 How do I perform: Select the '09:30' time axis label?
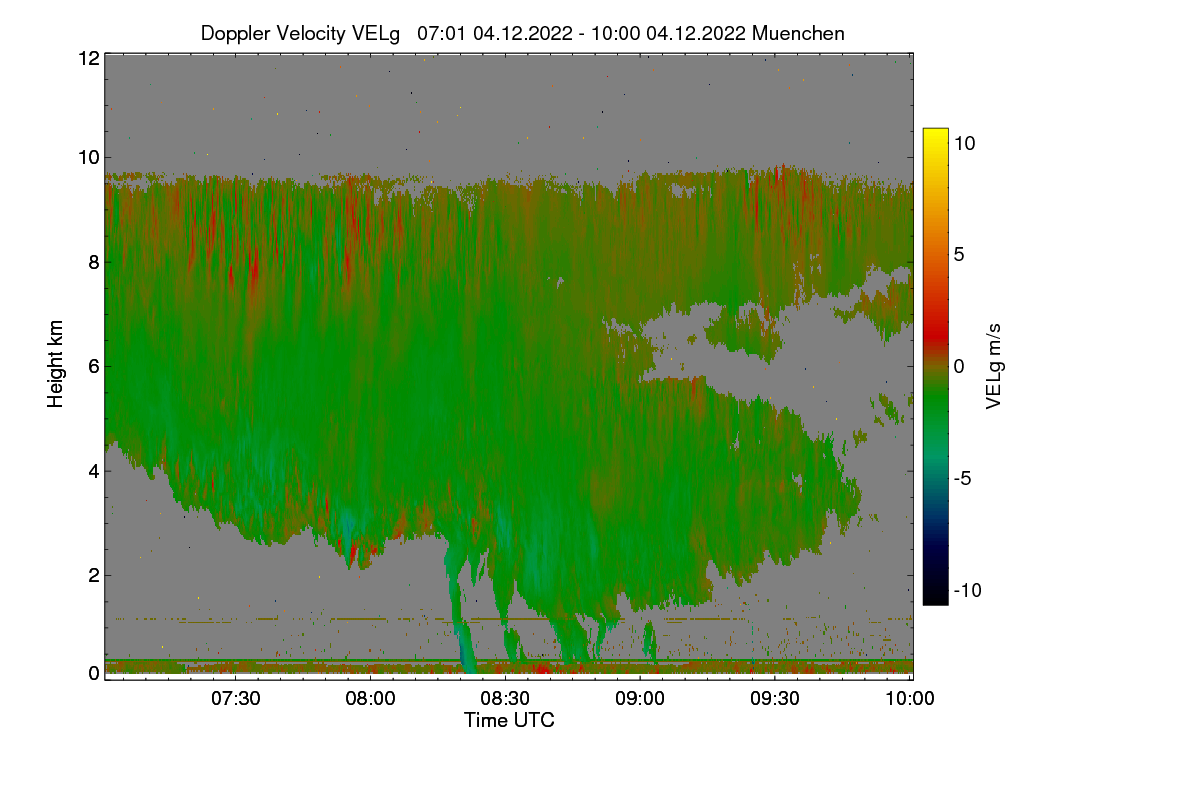tap(775, 699)
